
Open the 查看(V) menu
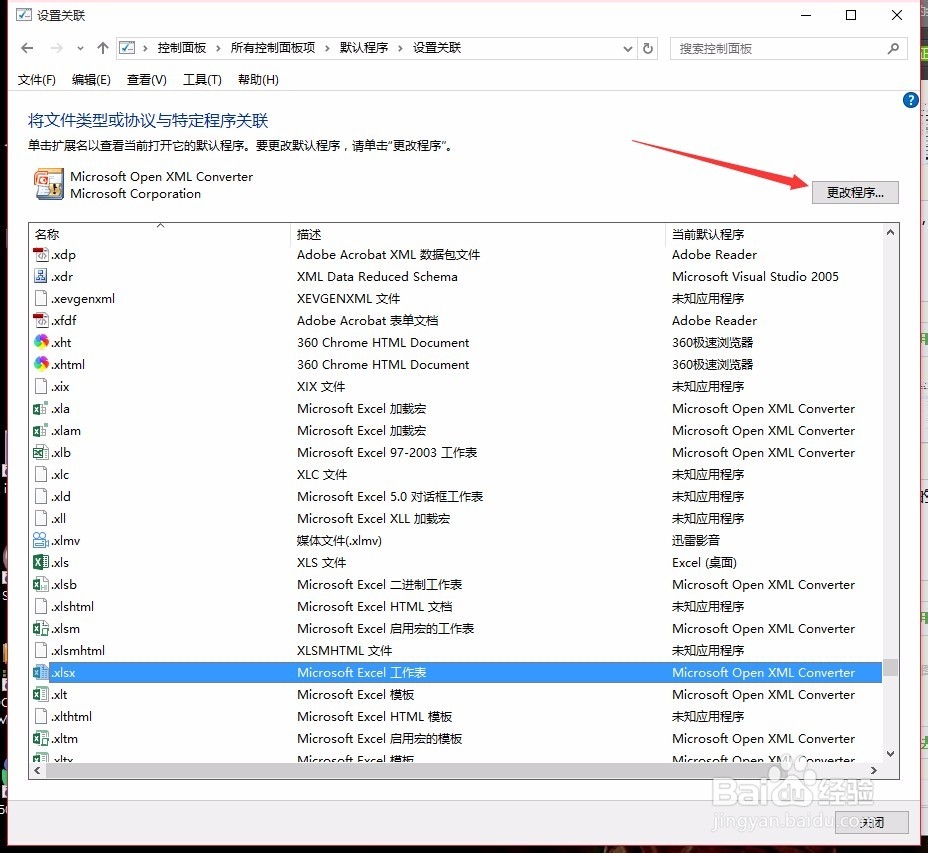145,80
